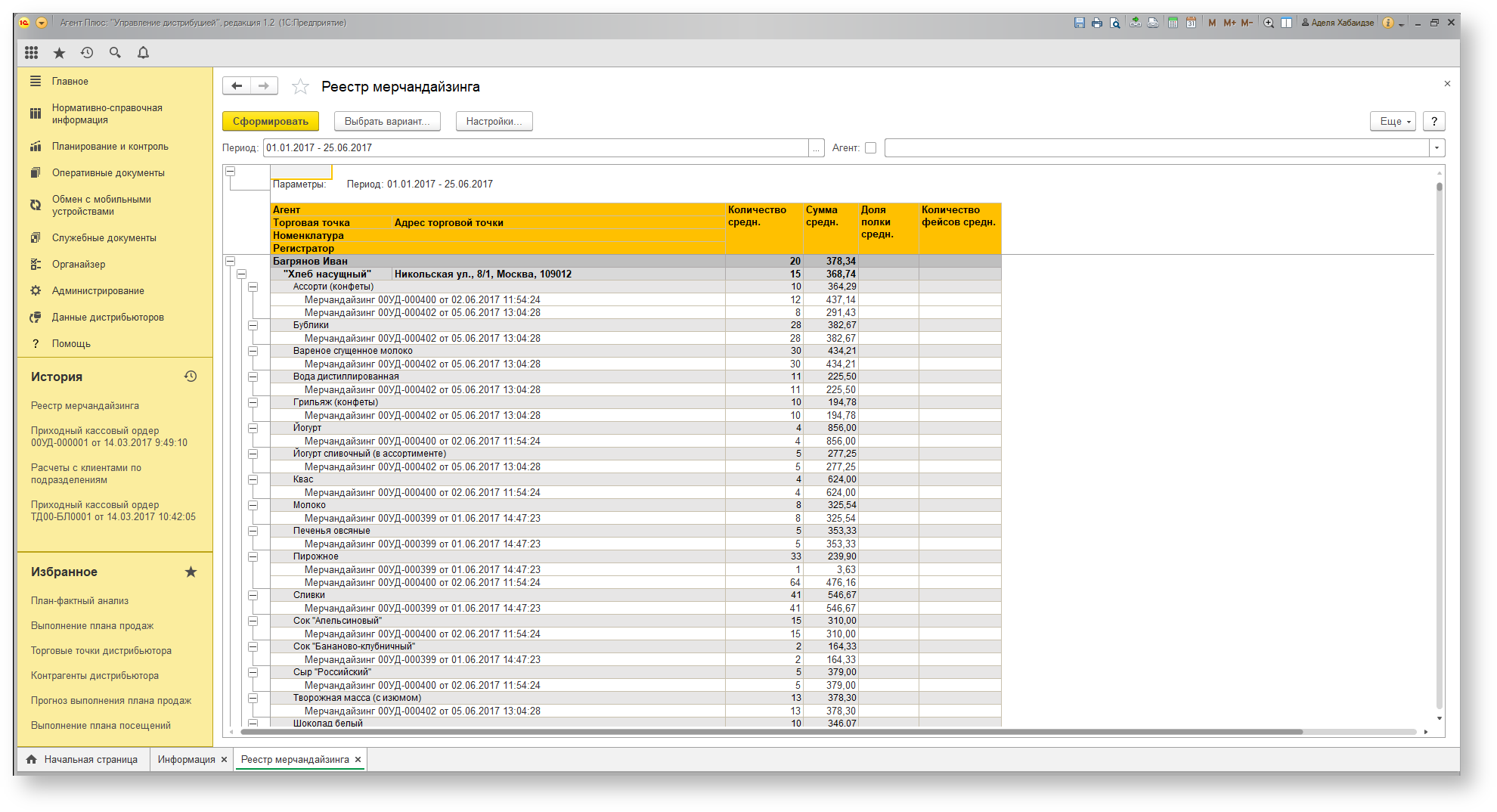Click the Сформировать button
1497x812 pixels.
click(270, 121)
